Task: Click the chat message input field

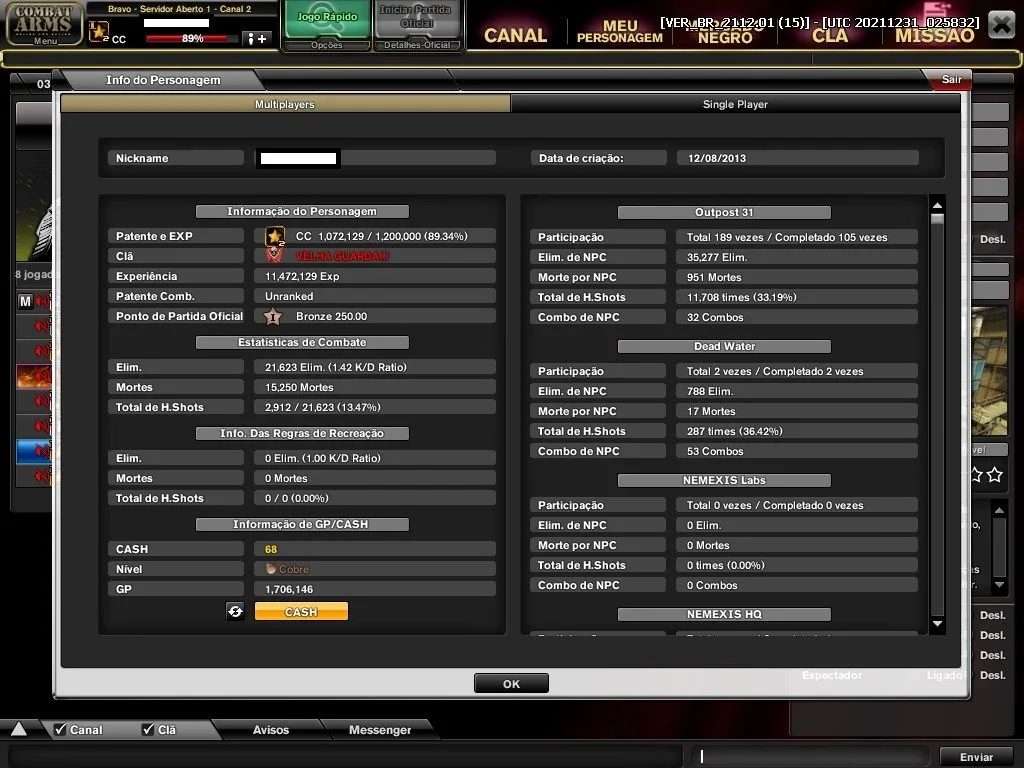Action: [811, 756]
